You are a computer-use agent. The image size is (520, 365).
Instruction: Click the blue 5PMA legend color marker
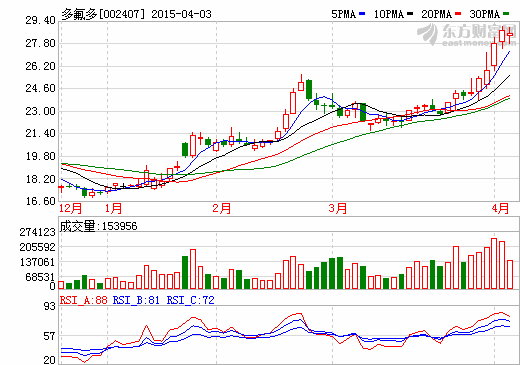362,14
